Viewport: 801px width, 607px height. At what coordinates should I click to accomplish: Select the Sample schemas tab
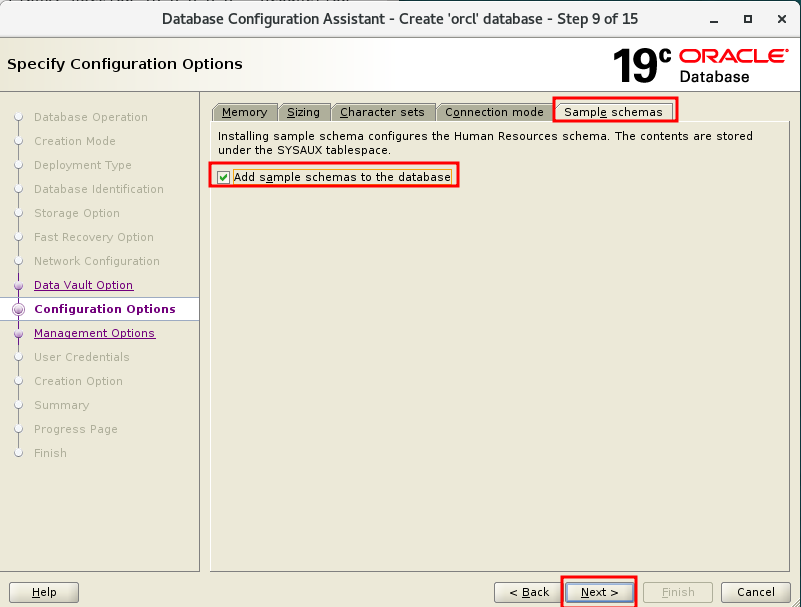(x=613, y=112)
